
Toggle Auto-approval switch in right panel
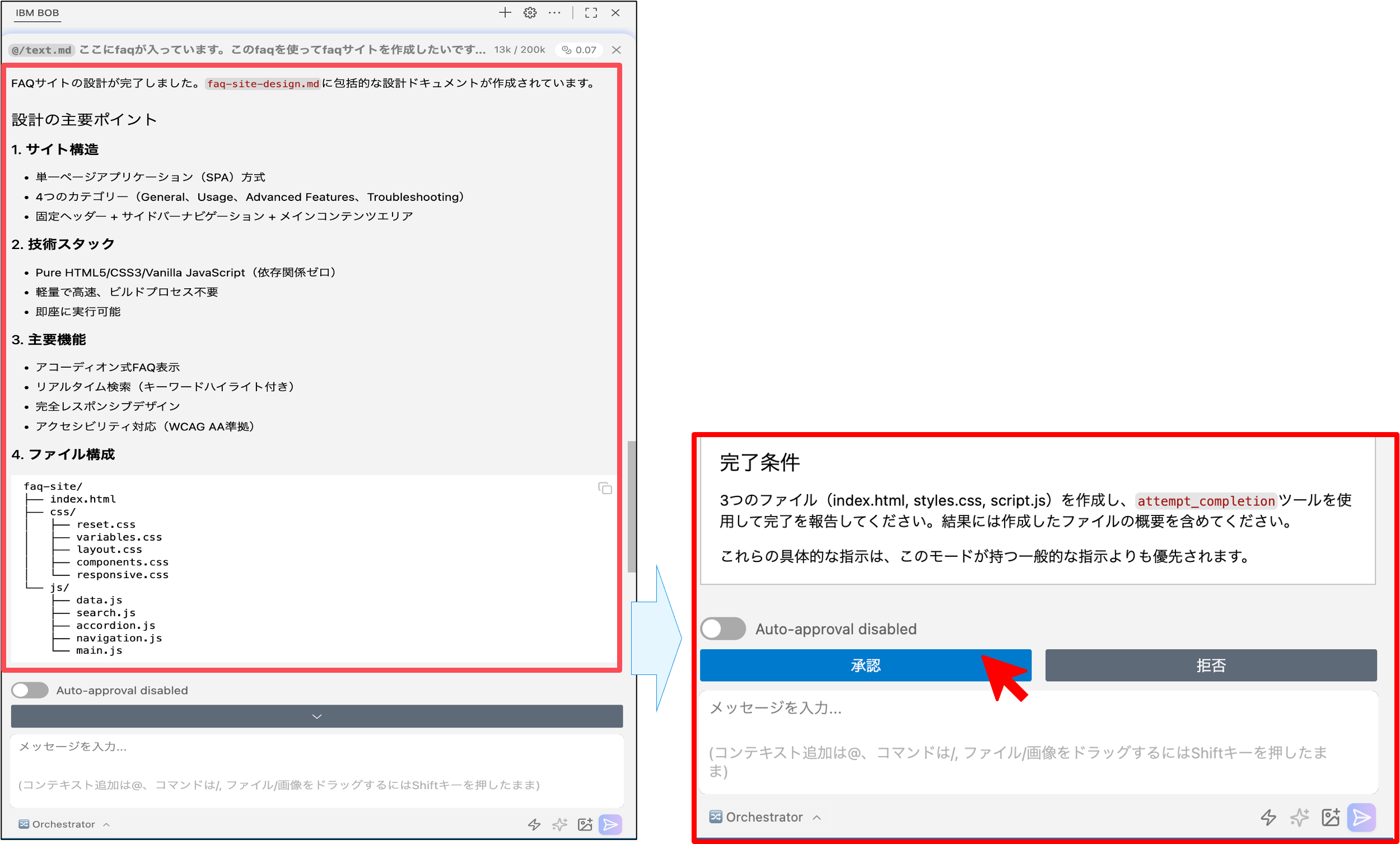point(723,629)
